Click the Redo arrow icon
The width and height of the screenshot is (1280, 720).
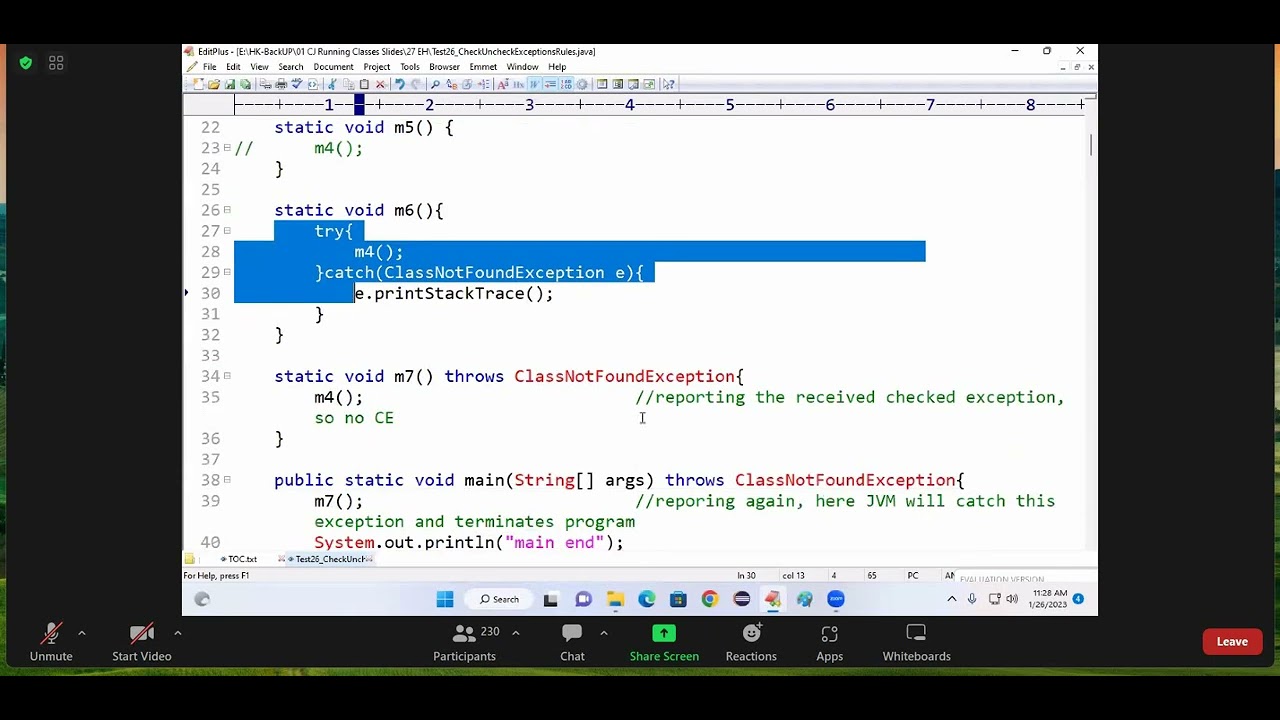[x=416, y=84]
